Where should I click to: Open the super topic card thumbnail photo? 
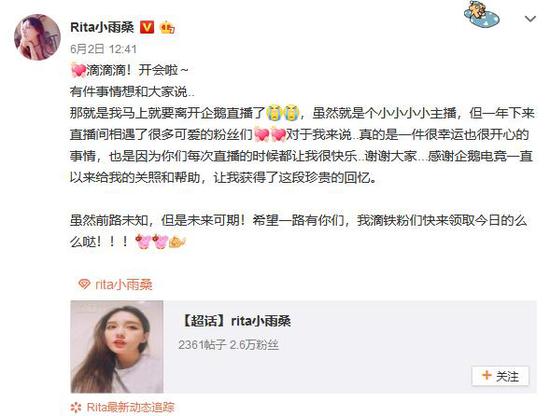pos(117,347)
